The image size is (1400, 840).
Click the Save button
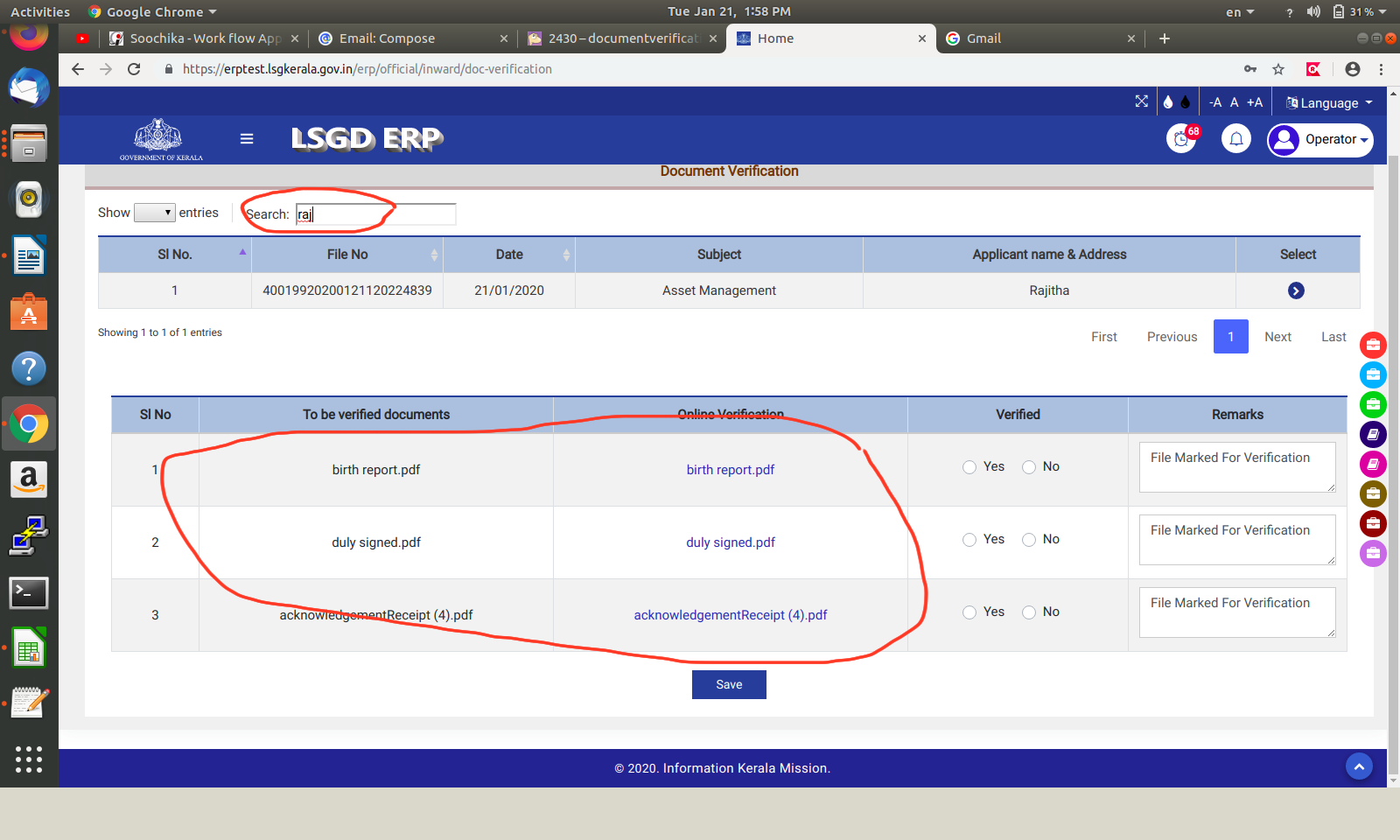(x=729, y=684)
